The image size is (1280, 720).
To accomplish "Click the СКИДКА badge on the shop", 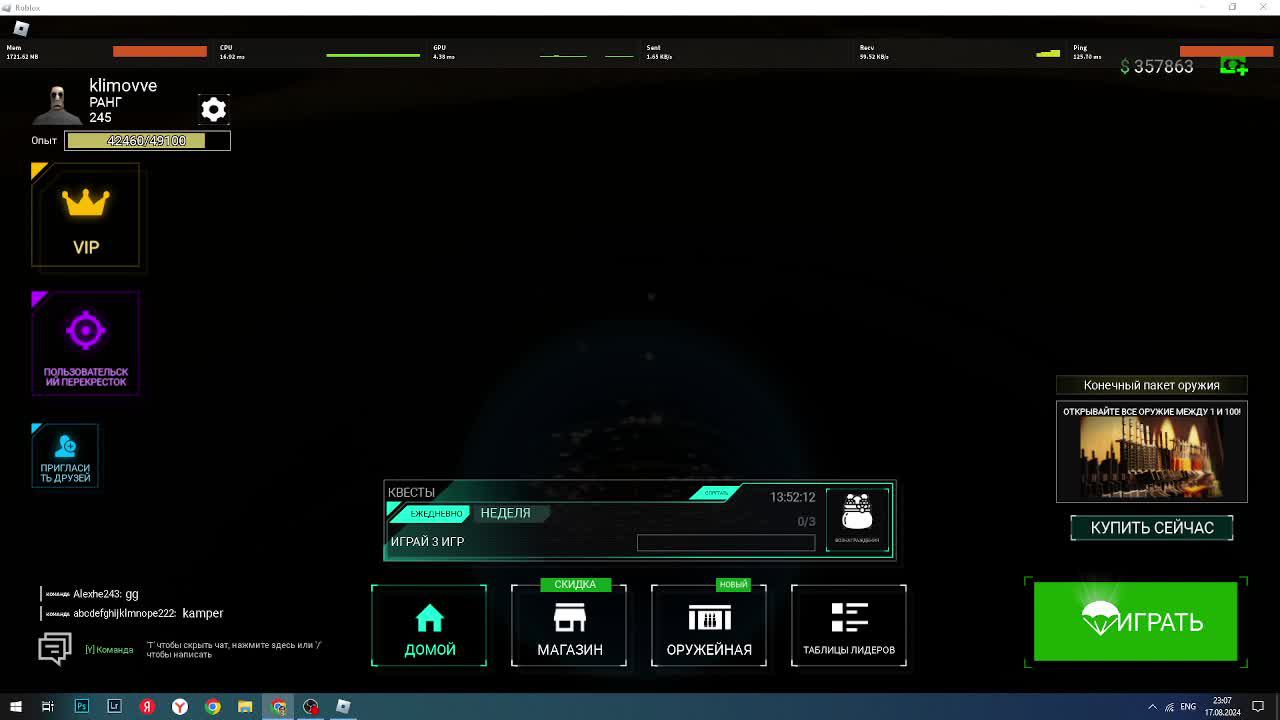I will (x=575, y=584).
